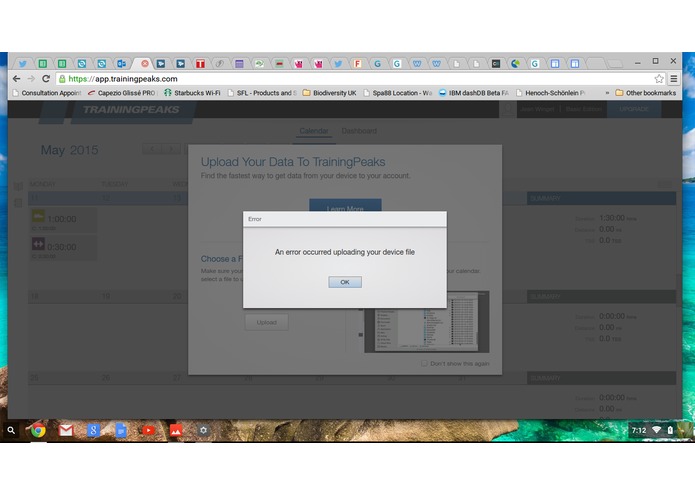Switch to the Outlook tab

tap(121, 64)
